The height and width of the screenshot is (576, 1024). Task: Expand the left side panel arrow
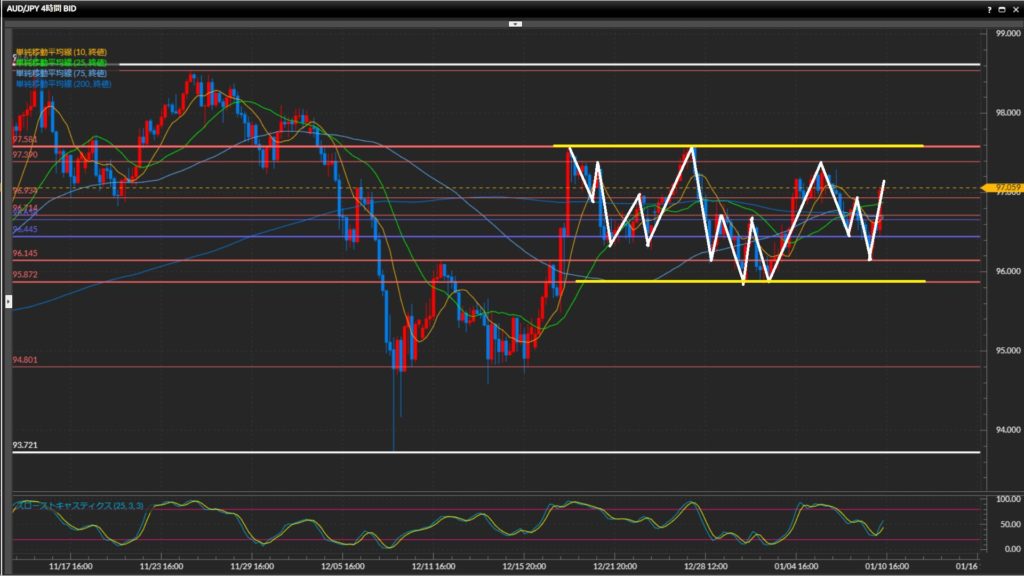tap(8, 299)
